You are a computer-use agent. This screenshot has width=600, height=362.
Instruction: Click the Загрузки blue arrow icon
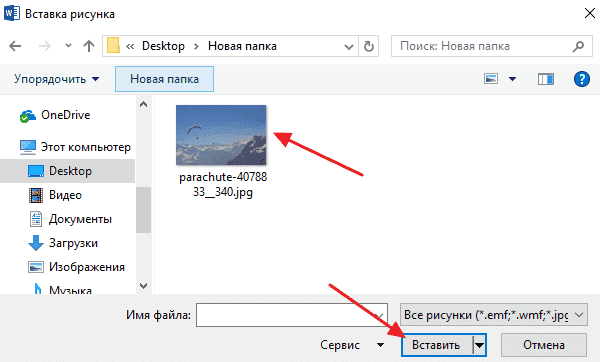36,243
